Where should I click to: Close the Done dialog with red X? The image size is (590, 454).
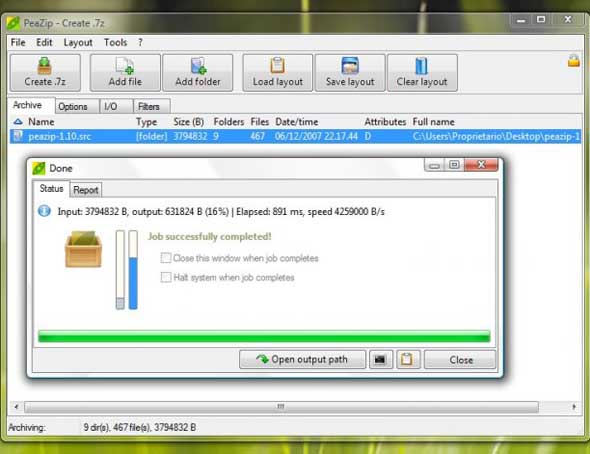point(481,165)
